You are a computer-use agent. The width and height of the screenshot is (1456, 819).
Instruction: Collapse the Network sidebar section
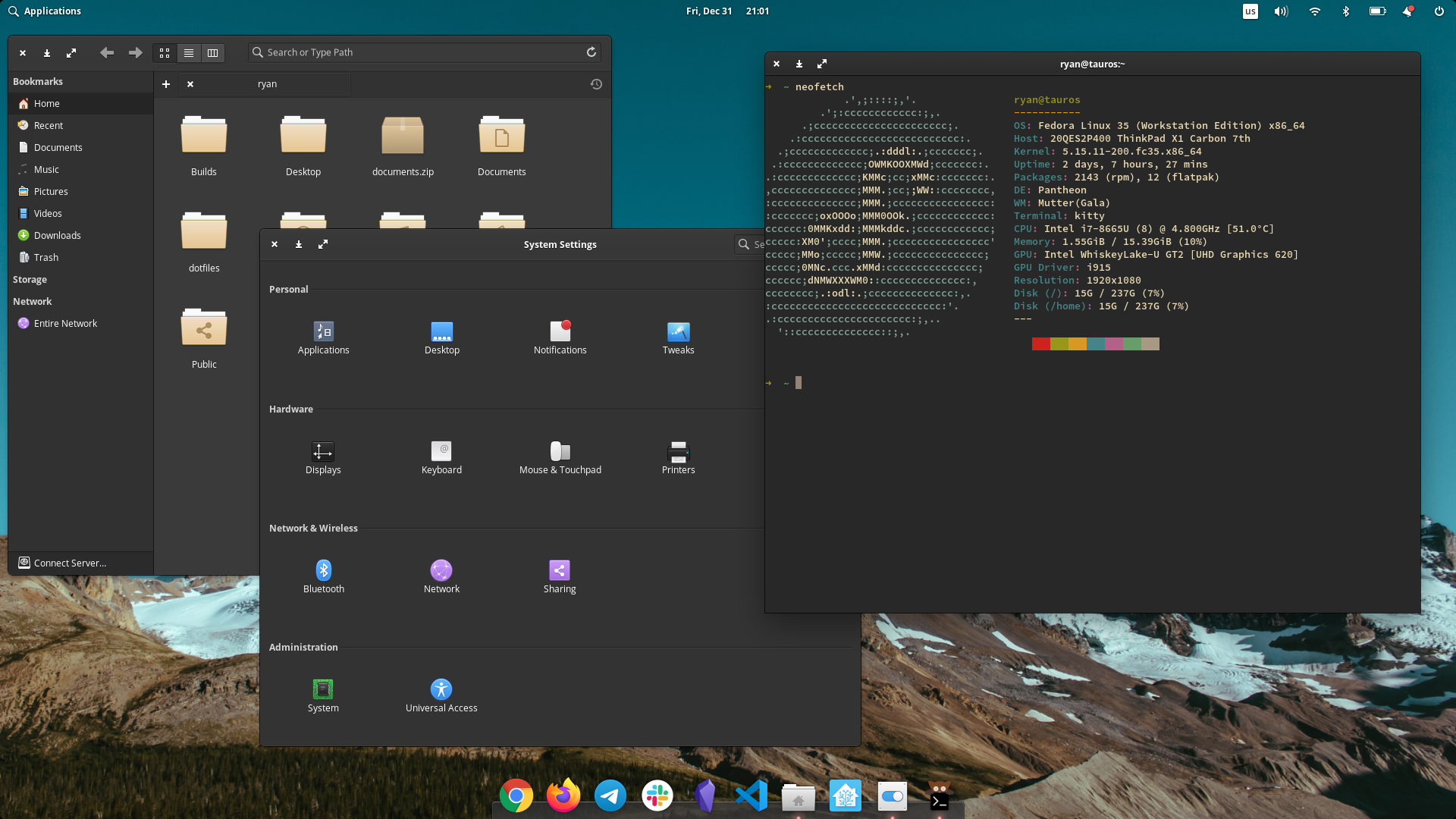[x=33, y=301]
